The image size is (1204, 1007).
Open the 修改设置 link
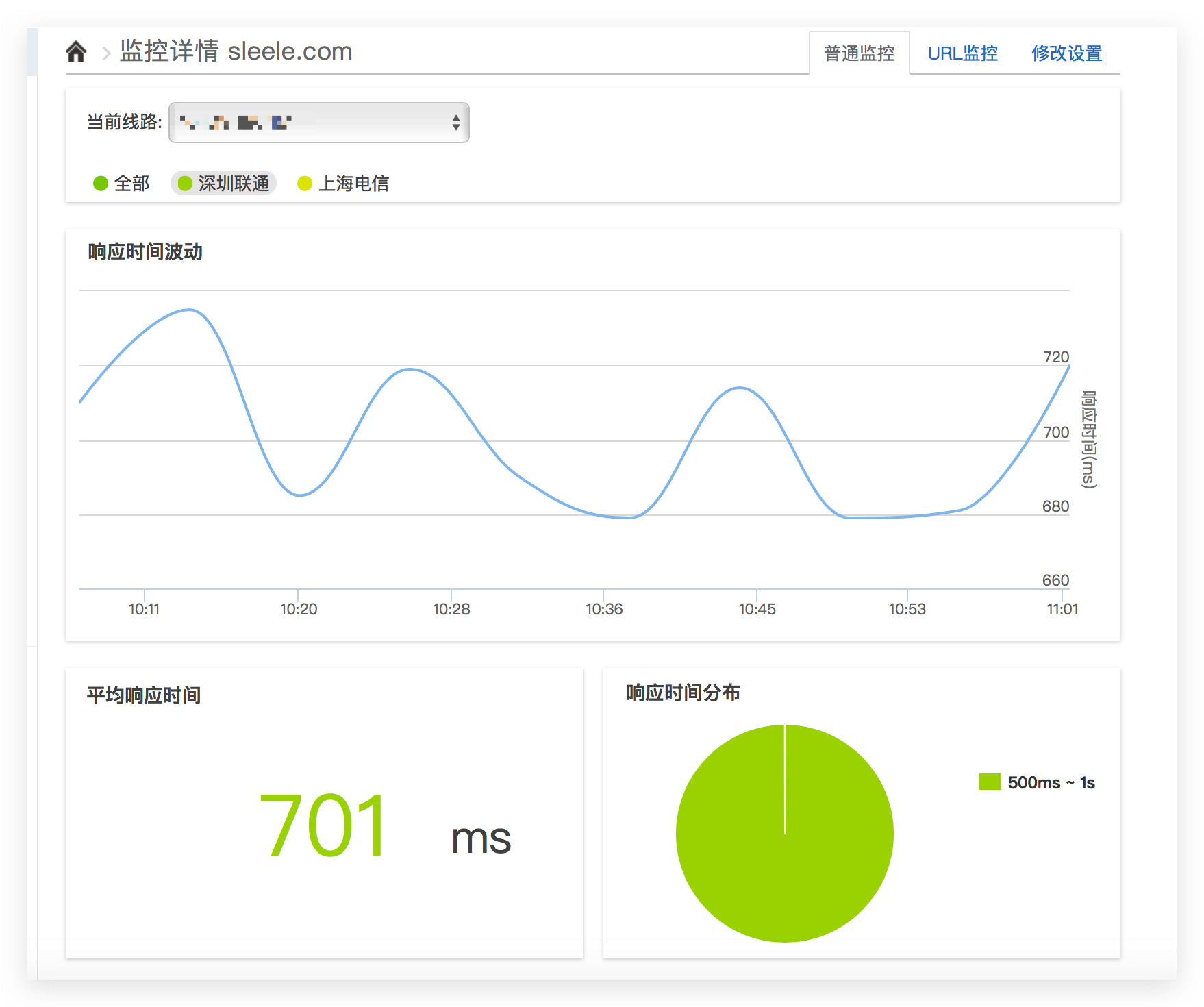[x=1066, y=53]
